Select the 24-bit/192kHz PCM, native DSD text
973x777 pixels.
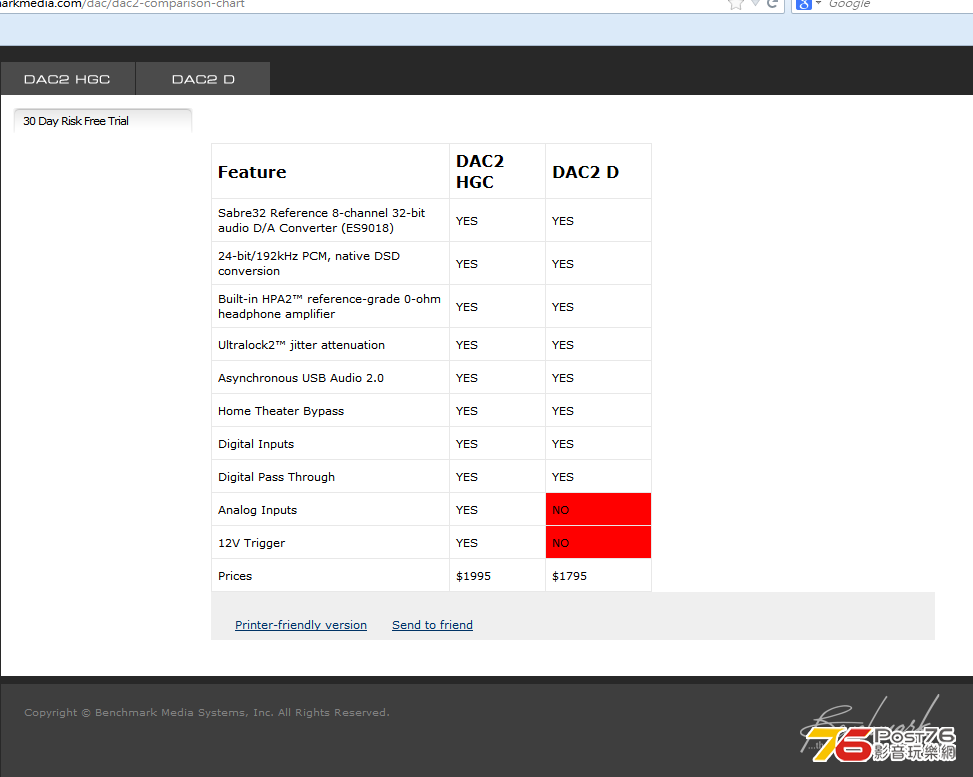click(309, 263)
